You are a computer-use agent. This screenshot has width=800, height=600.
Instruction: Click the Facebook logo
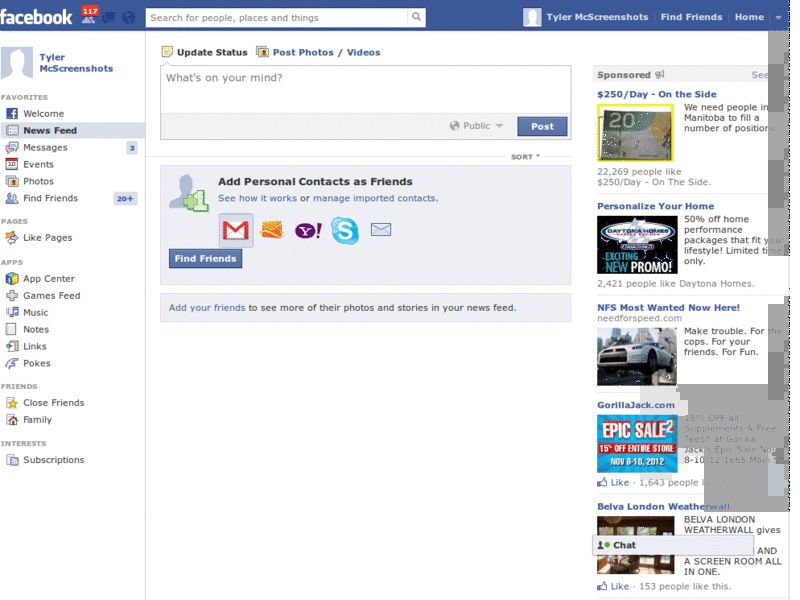[x=36, y=17]
